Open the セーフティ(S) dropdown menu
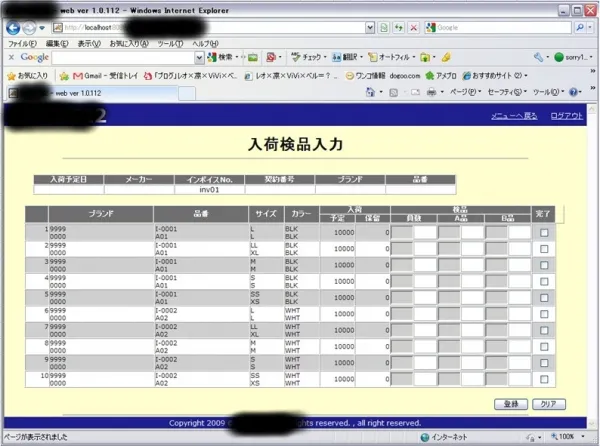 (x=507, y=92)
